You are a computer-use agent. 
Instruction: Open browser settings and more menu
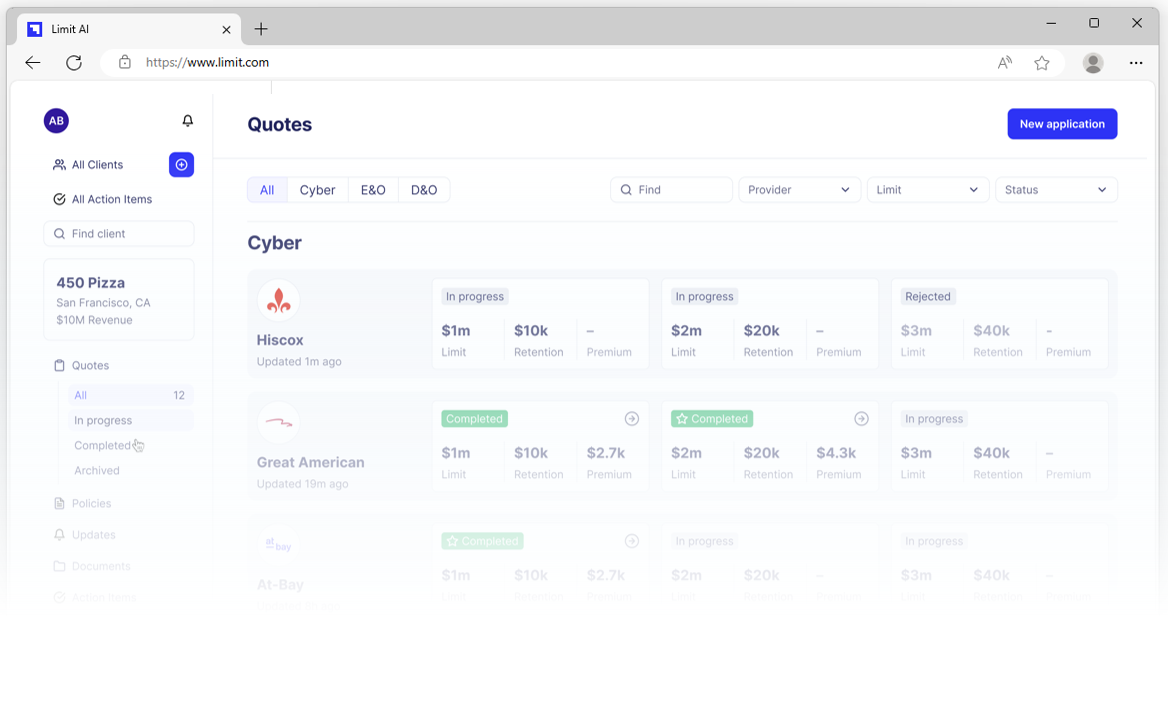tap(1136, 63)
